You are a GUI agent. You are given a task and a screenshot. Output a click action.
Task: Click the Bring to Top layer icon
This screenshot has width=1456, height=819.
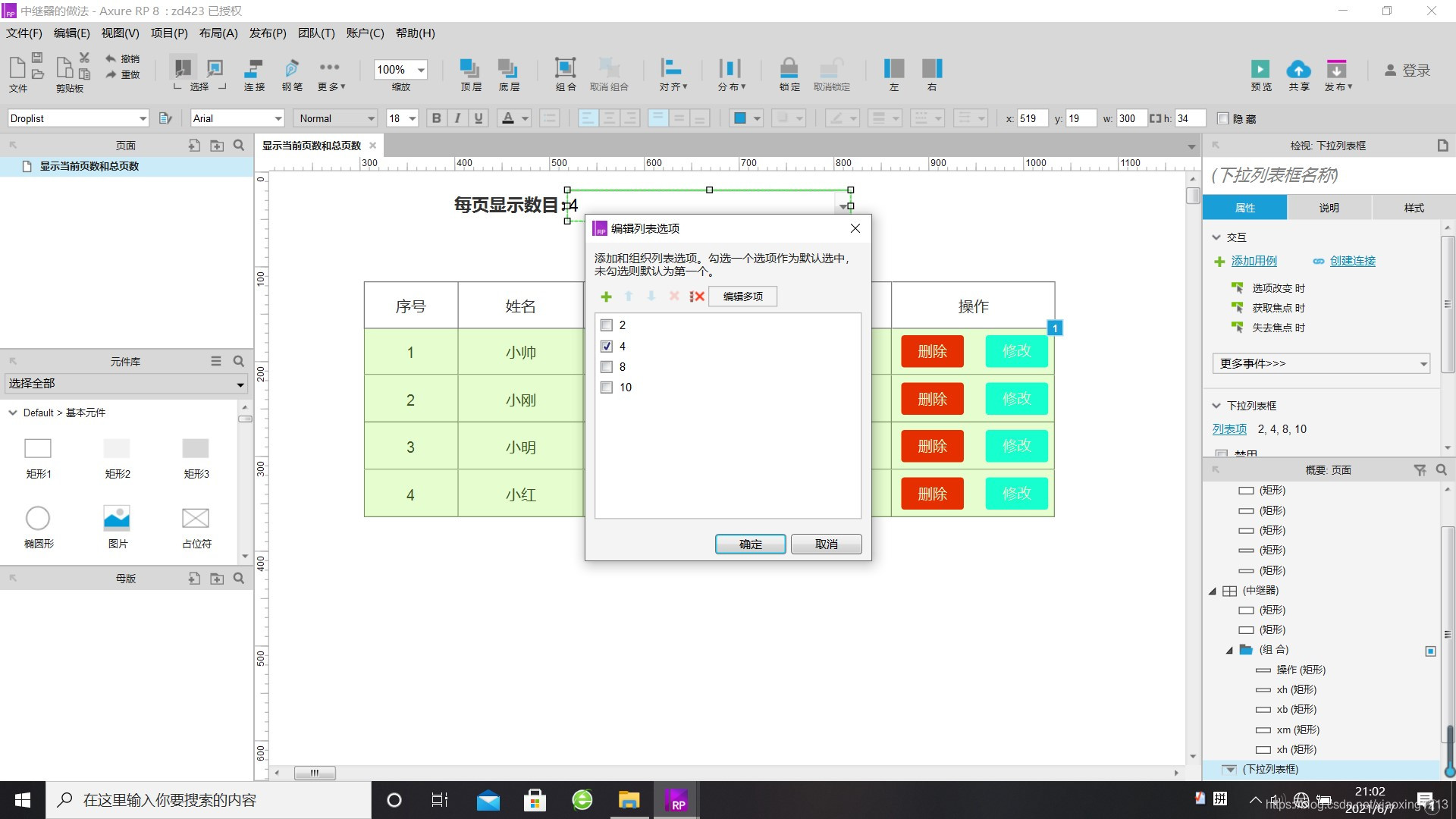pos(470,69)
